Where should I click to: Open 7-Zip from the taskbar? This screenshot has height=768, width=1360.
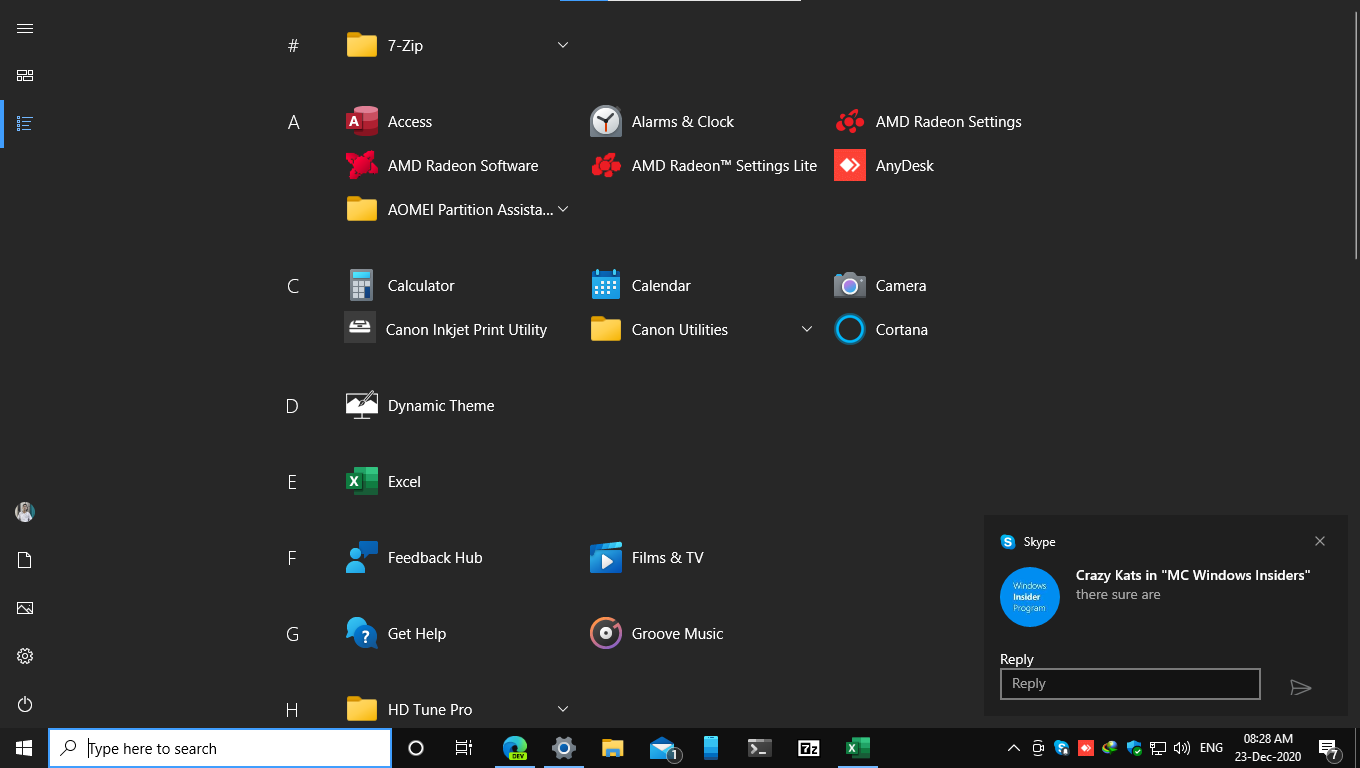coord(809,748)
